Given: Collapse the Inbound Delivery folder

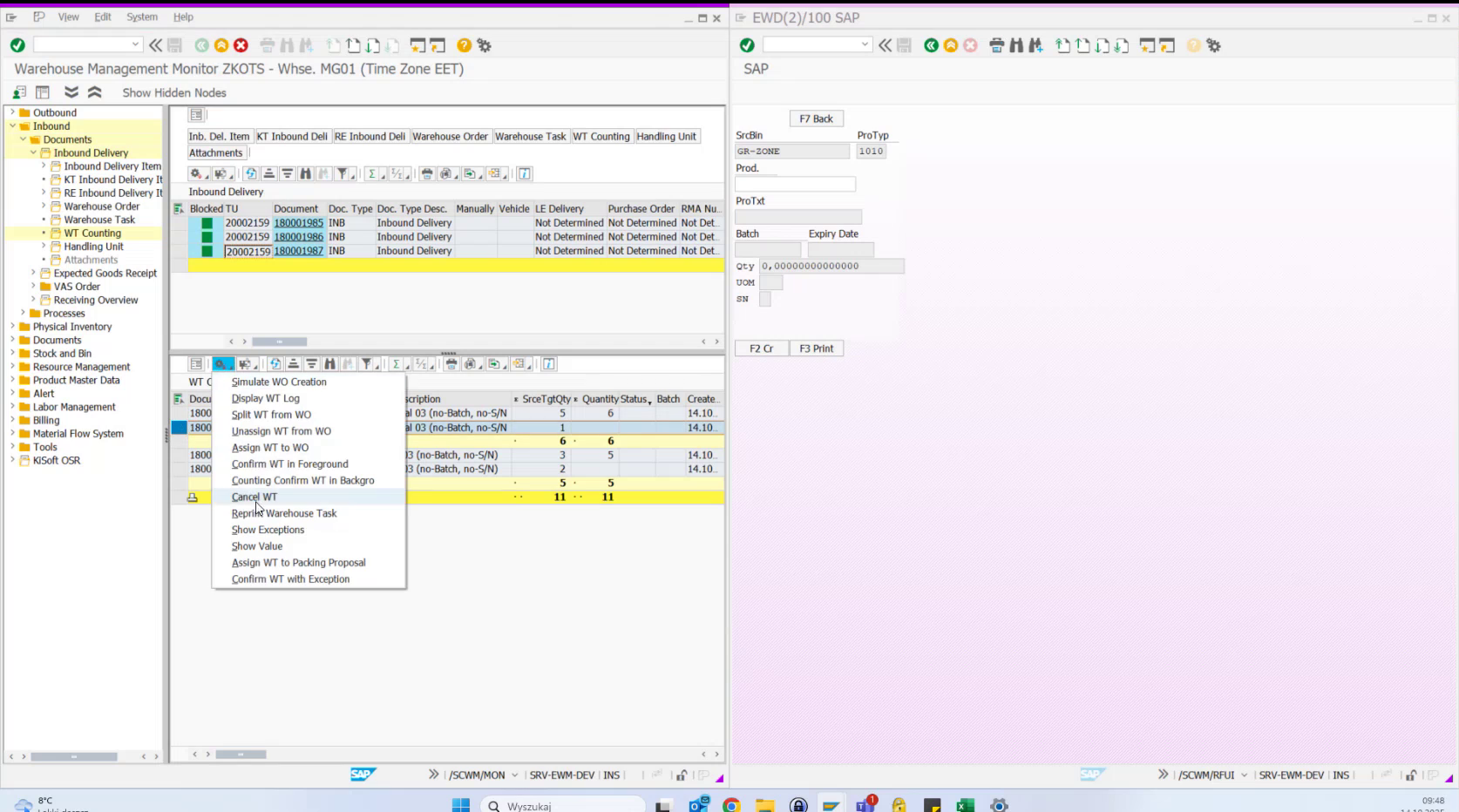Looking at the screenshot, I should tap(31, 152).
